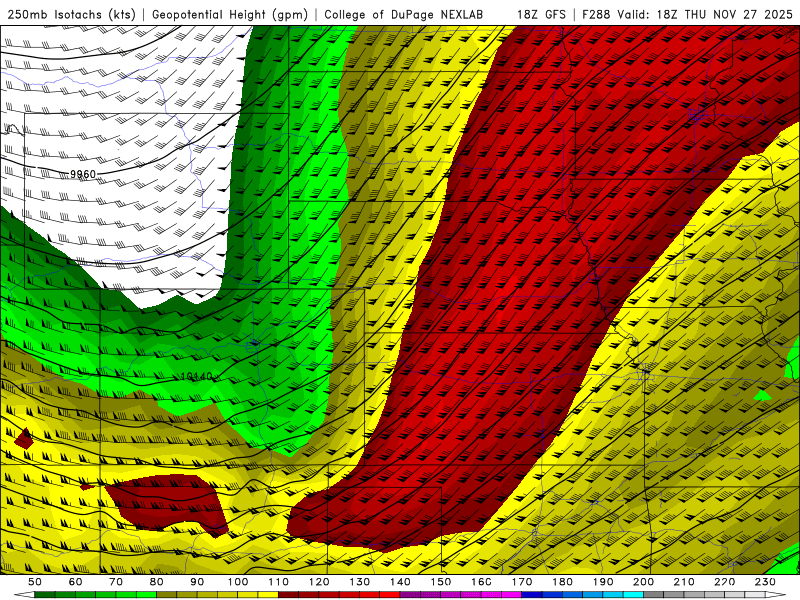Click the 190 knot legend label
This screenshot has height=600, width=800.
[x=603, y=582]
